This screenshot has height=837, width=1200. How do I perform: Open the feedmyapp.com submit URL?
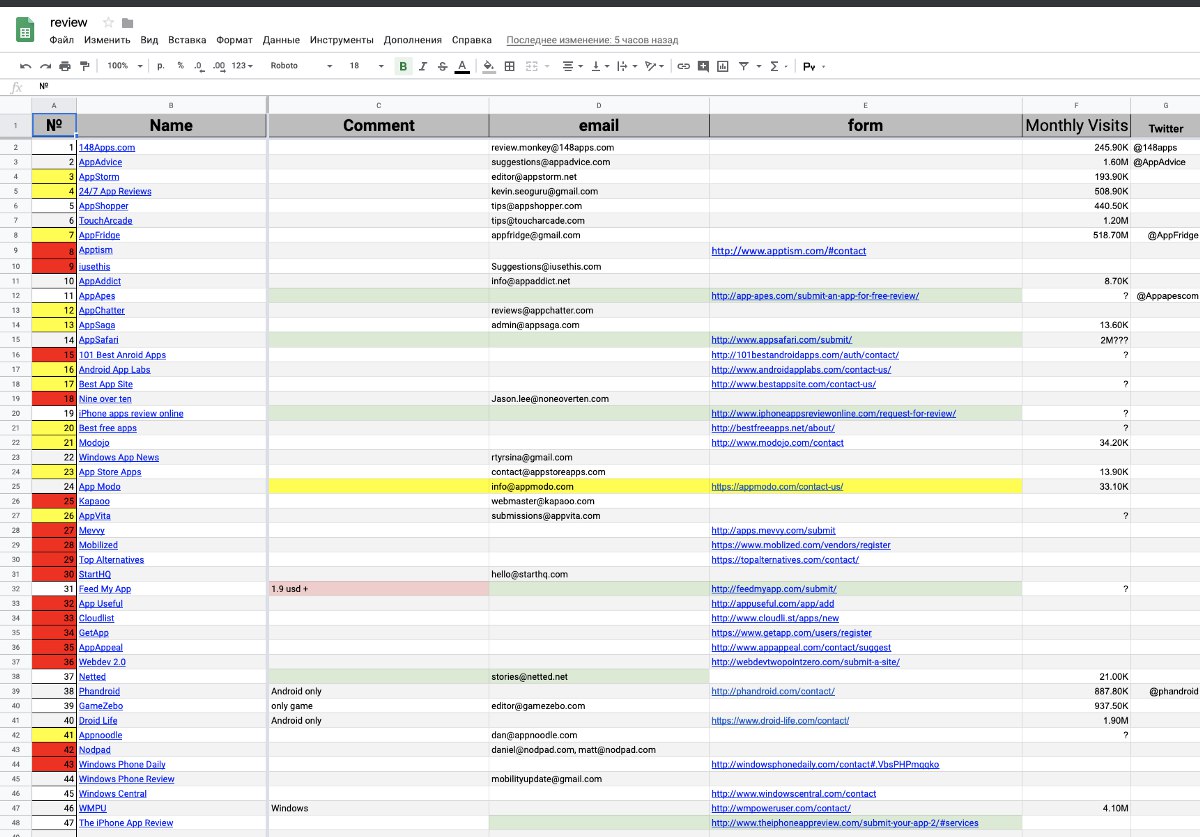point(773,589)
